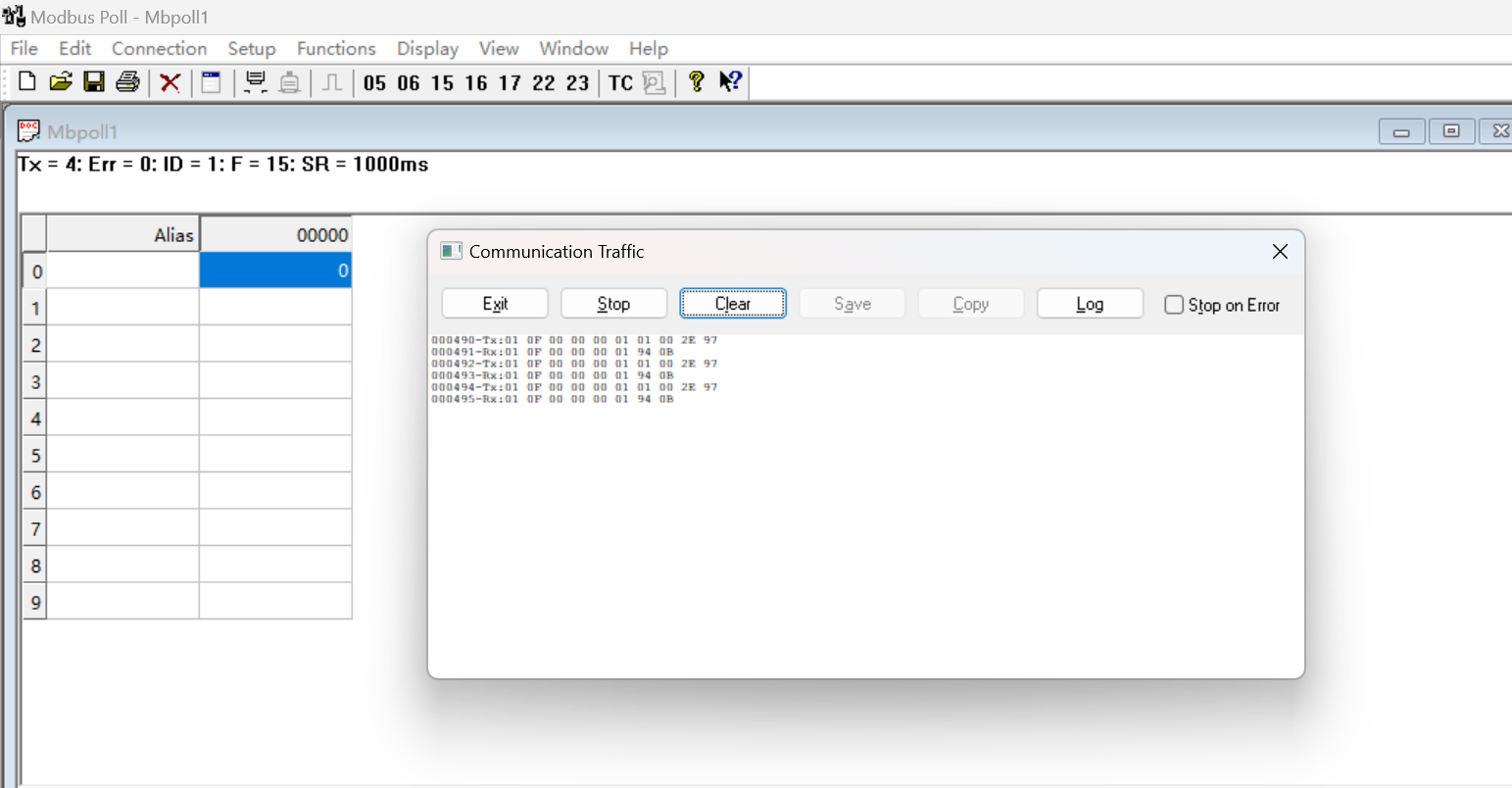Open a file using the folder toolbar icon
Image resolution: width=1512 pixels, height=788 pixels.
(x=61, y=82)
